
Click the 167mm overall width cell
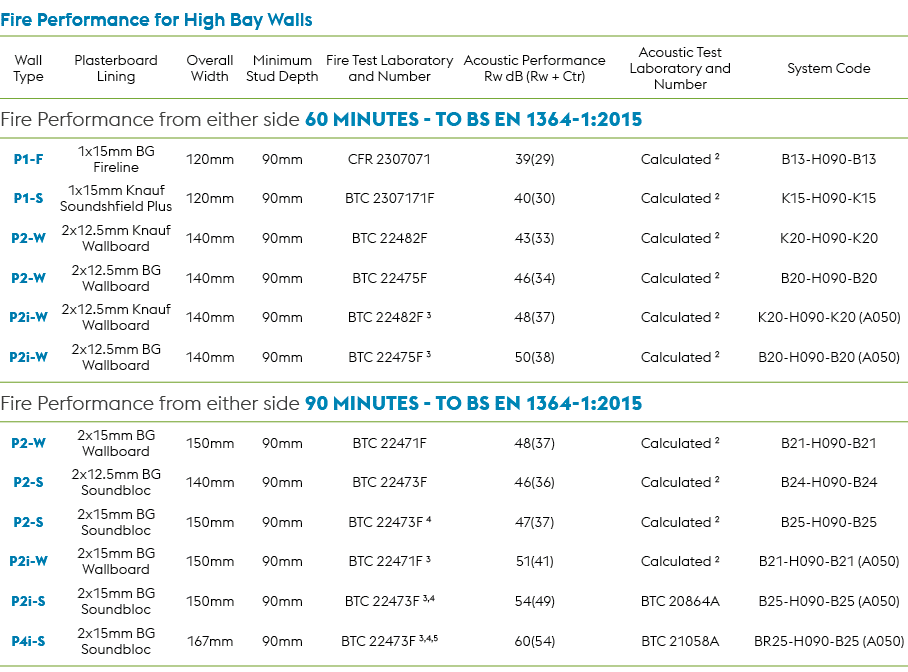[210, 641]
